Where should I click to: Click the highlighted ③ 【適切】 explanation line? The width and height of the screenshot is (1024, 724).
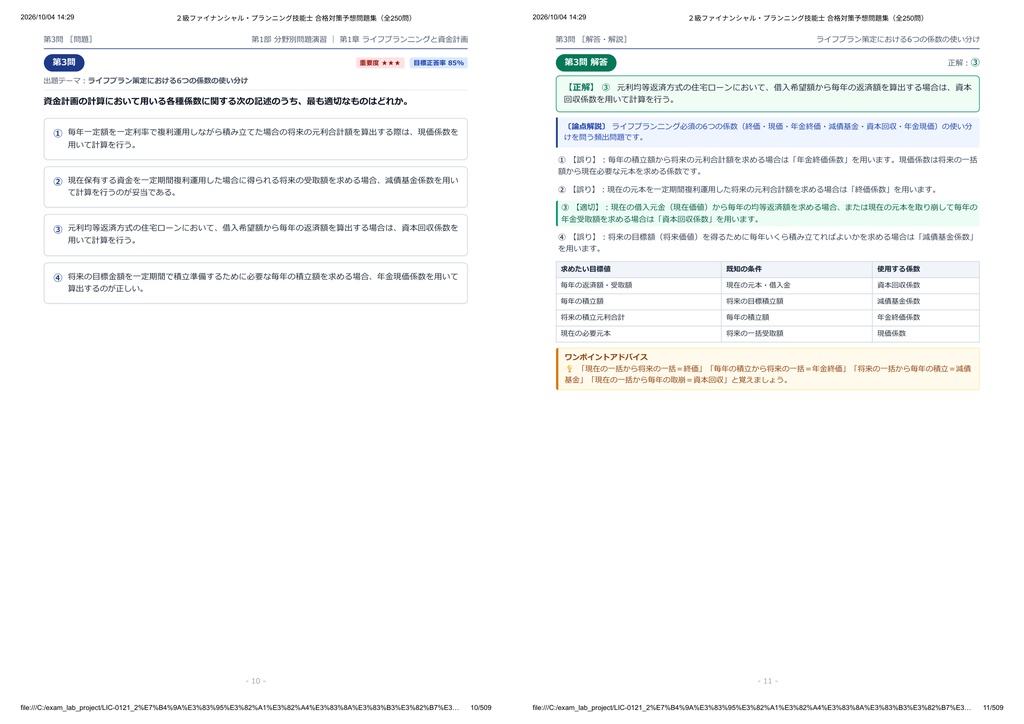pyautogui.click(x=767, y=213)
